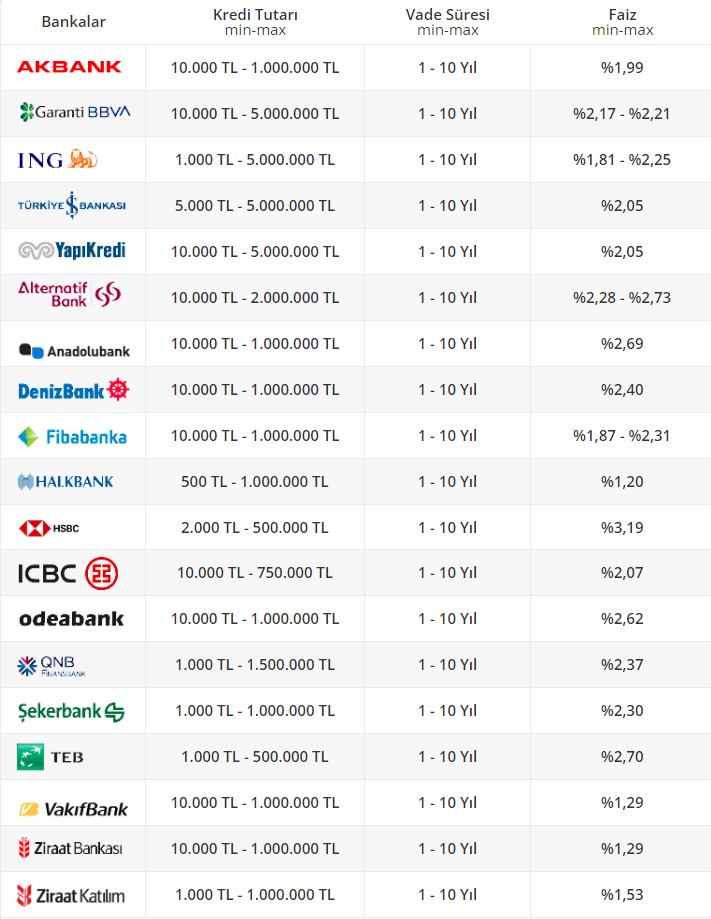Click the Kredi Tutarı column header

pos(255,22)
